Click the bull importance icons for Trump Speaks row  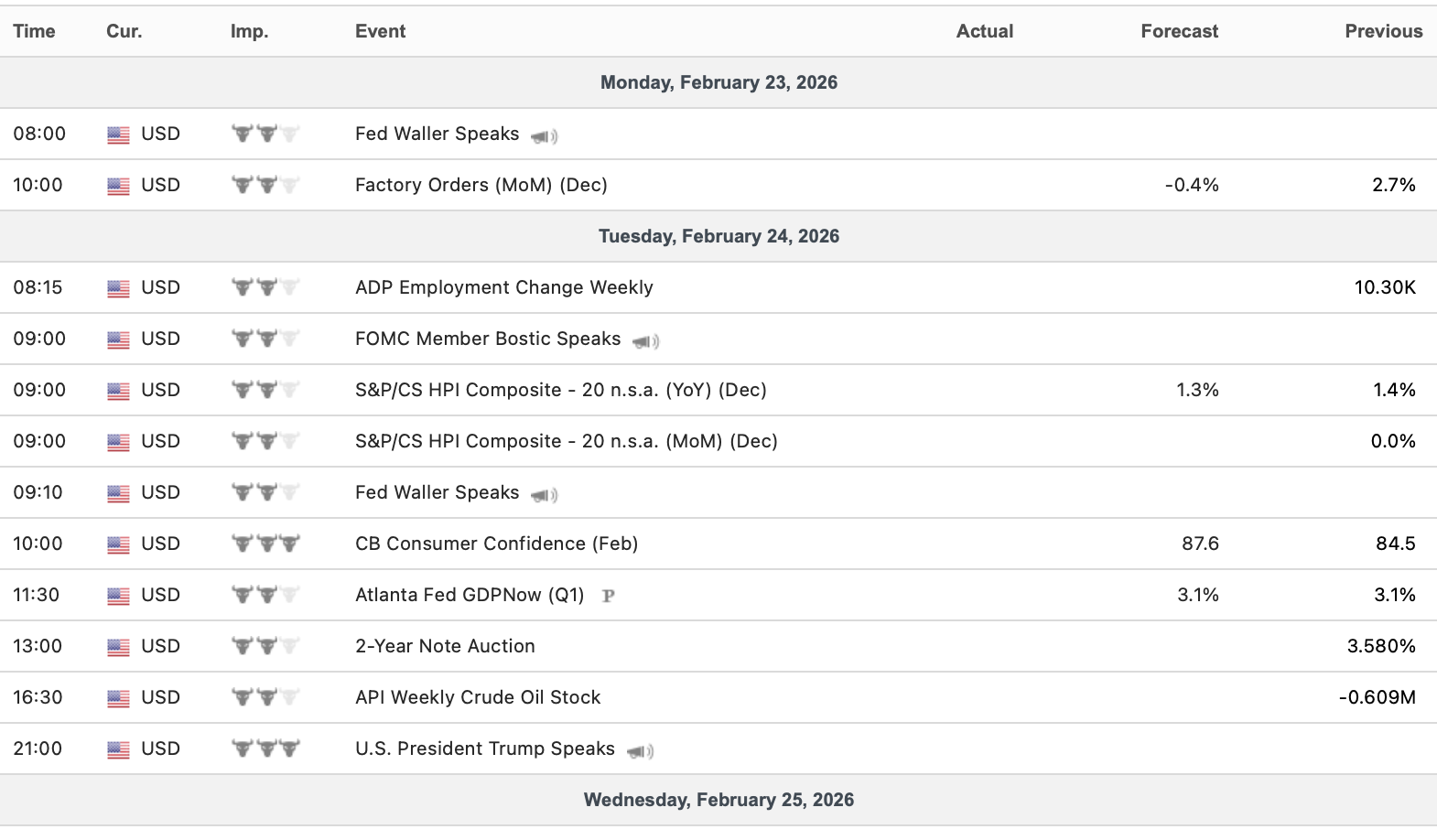pos(265,748)
